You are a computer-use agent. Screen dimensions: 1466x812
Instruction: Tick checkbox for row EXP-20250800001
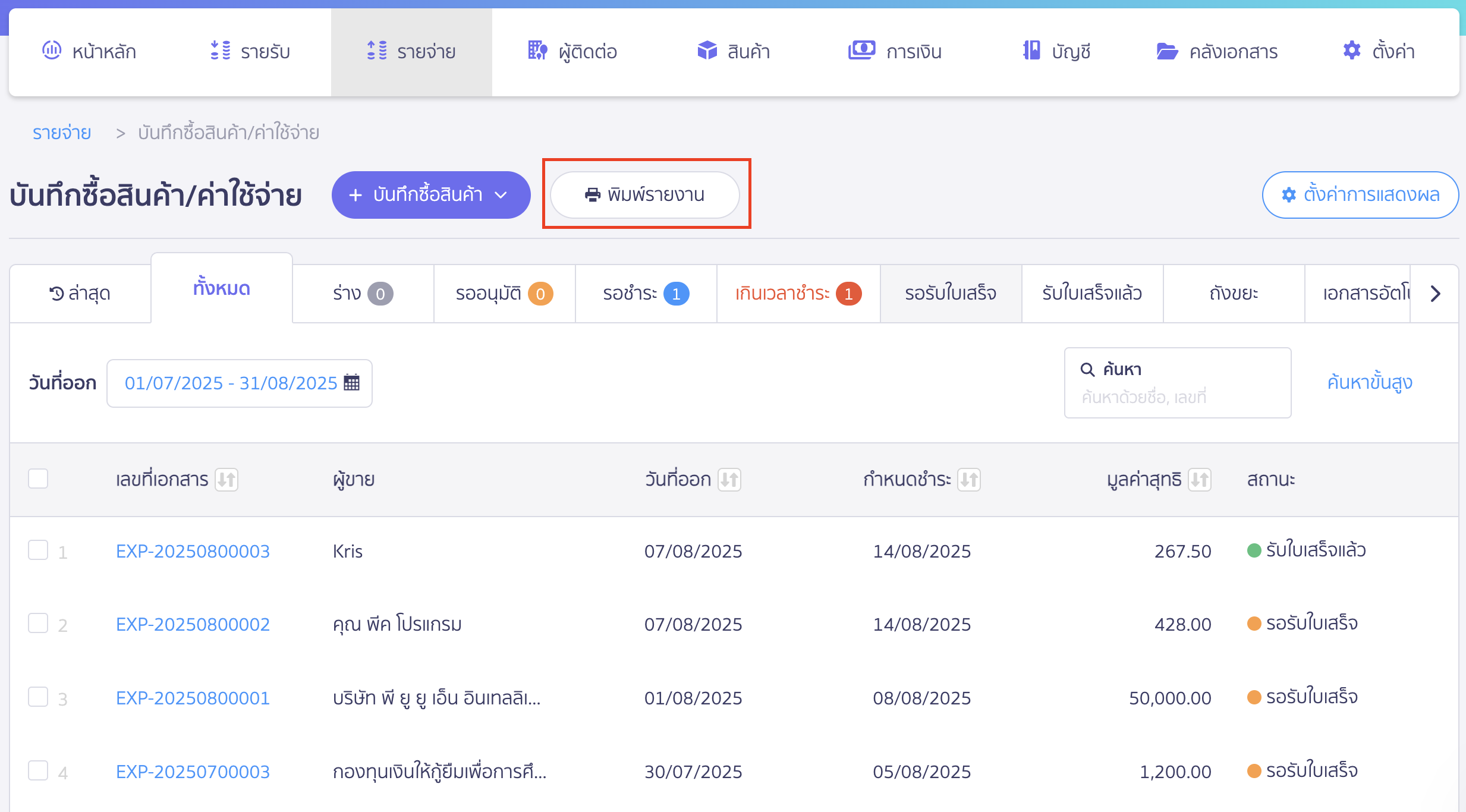pos(38,697)
